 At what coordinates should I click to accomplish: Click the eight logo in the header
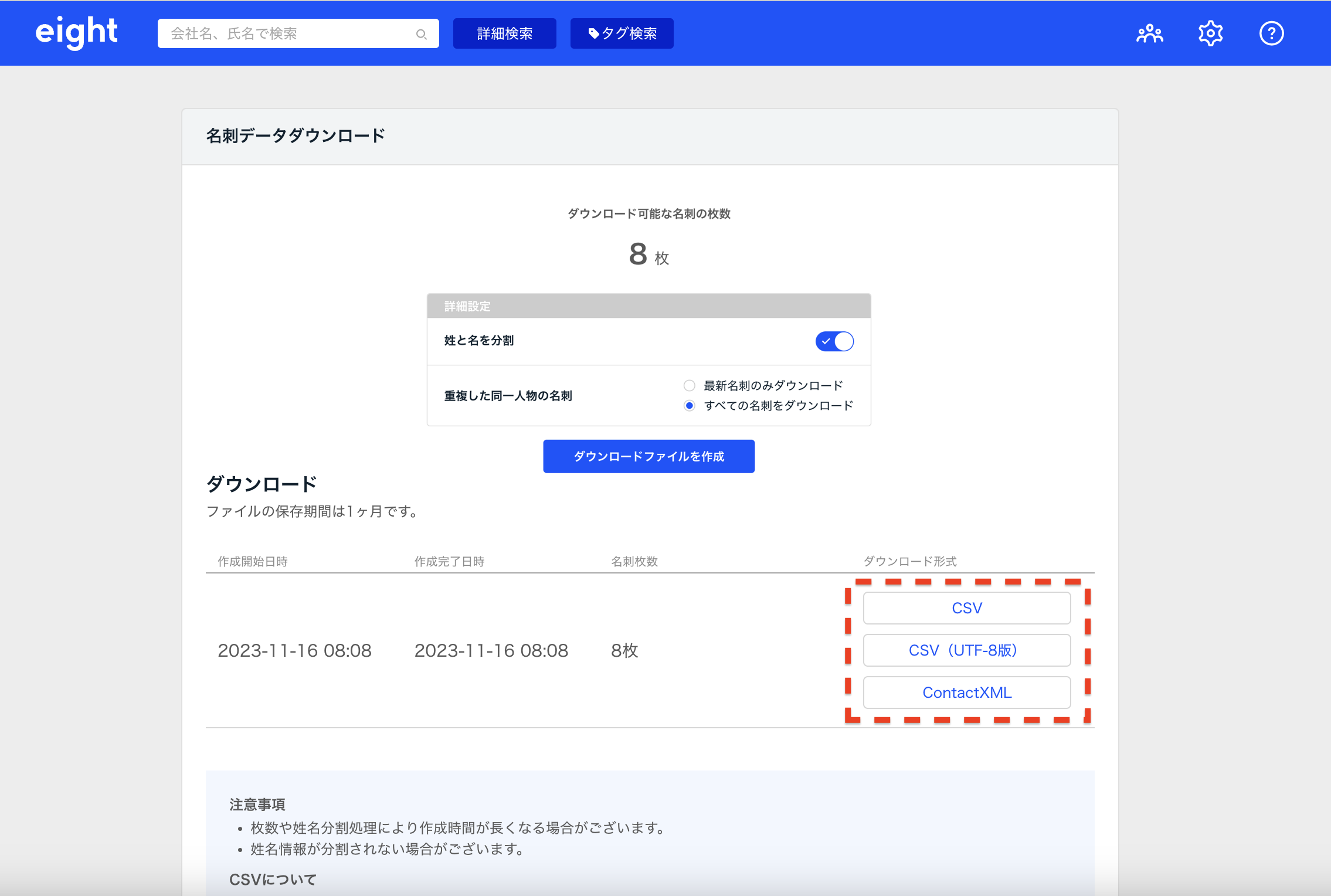click(76, 32)
